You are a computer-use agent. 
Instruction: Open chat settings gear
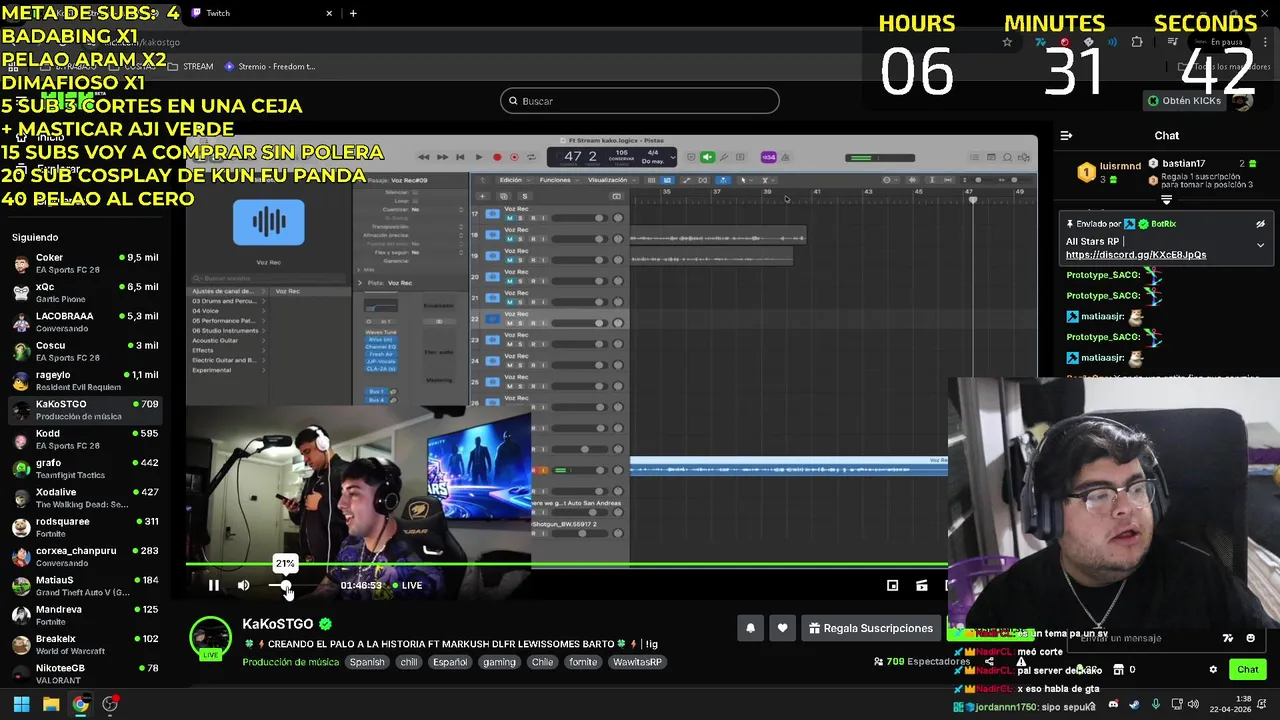tap(1213, 670)
